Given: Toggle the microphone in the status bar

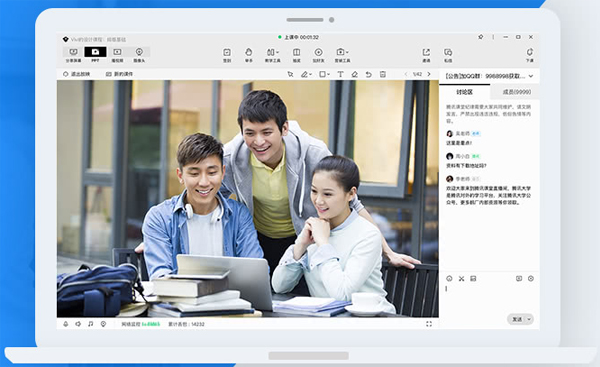Looking at the screenshot, I should point(66,324).
